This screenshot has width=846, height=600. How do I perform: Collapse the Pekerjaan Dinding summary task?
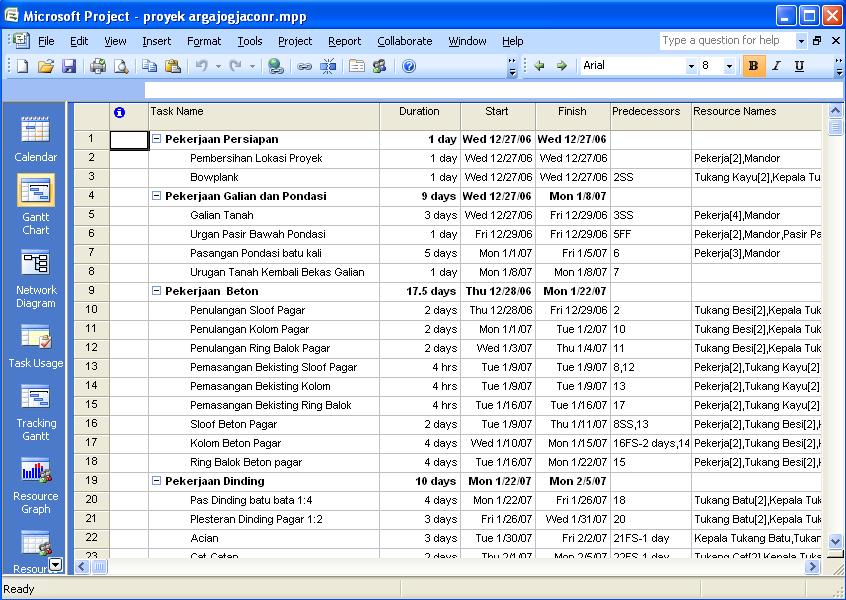tap(156, 481)
